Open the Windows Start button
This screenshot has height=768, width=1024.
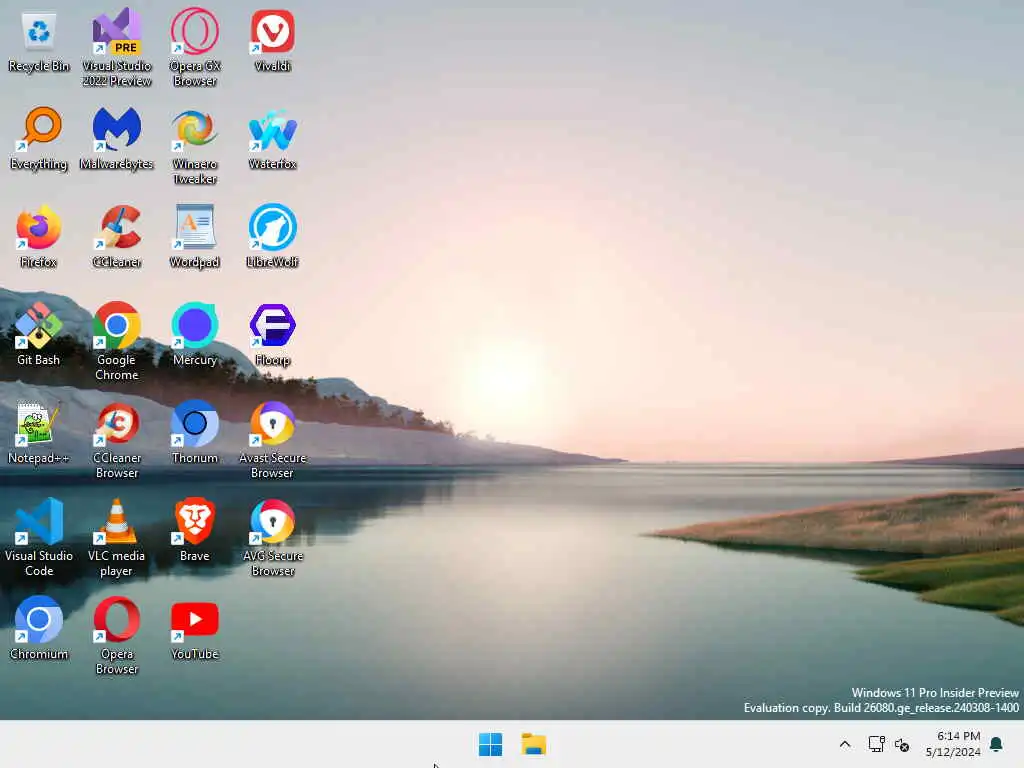coord(490,744)
